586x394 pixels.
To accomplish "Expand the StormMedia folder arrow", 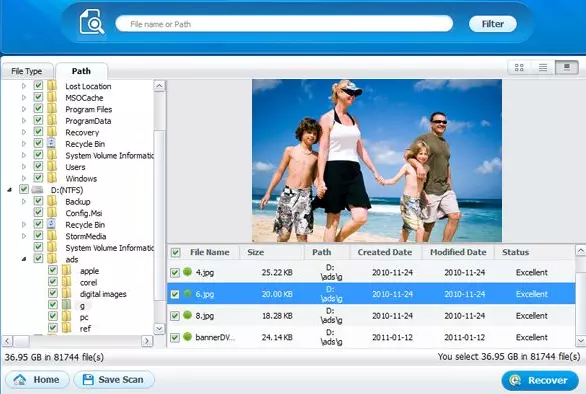I will point(24,236).
